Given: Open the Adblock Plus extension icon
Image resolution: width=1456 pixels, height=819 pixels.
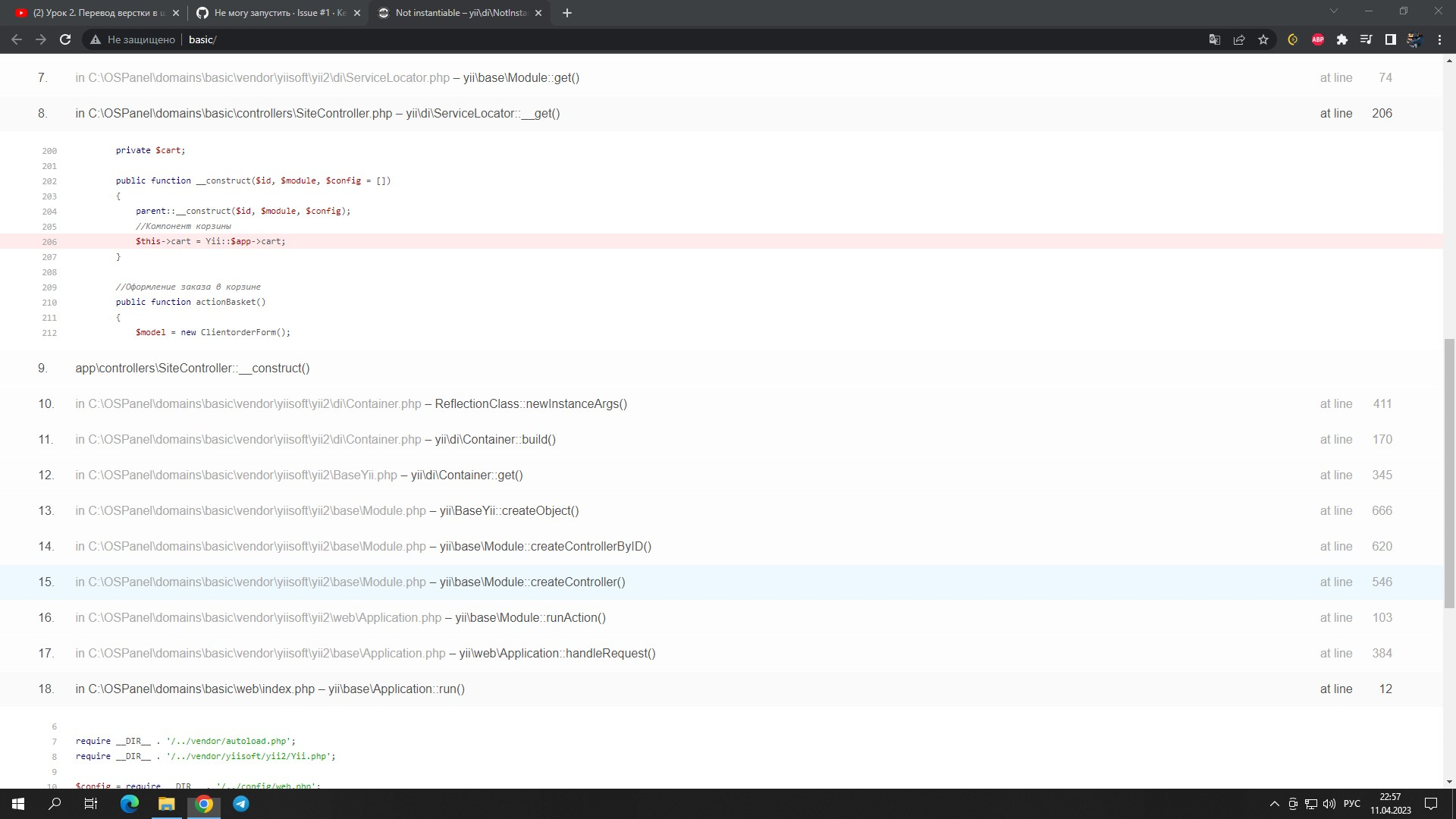Looking at the screenshot, I should (1318, 39).
